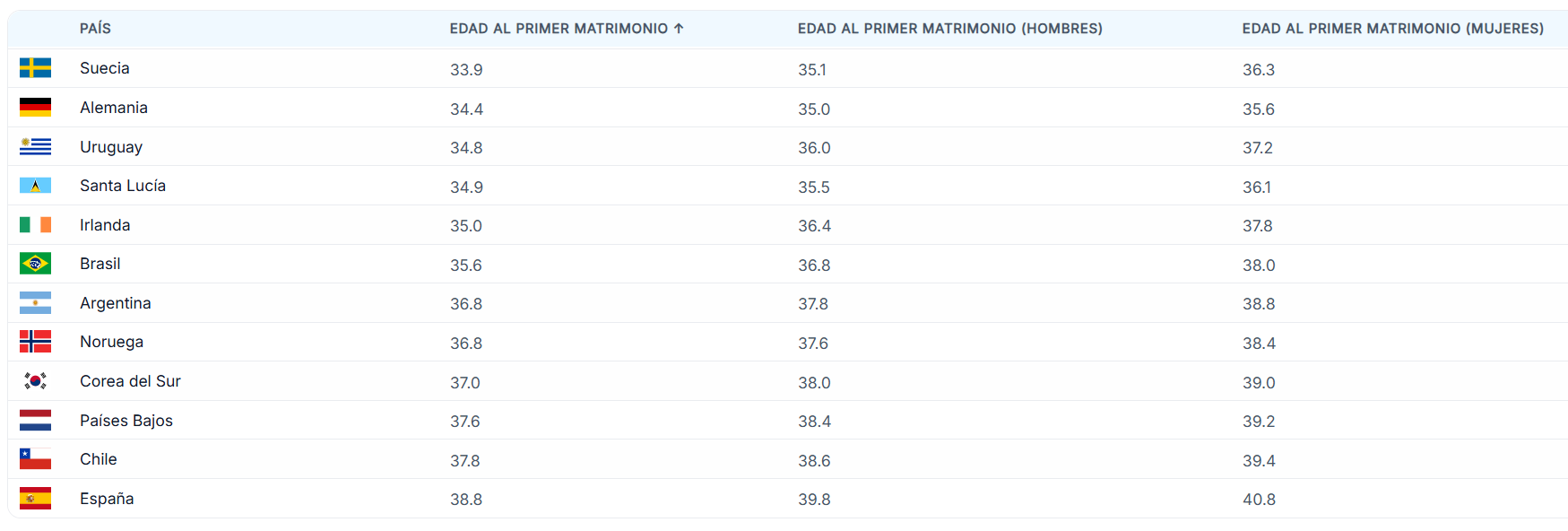Sort by the País column header

pyautogui.click(x=95, y=29)
